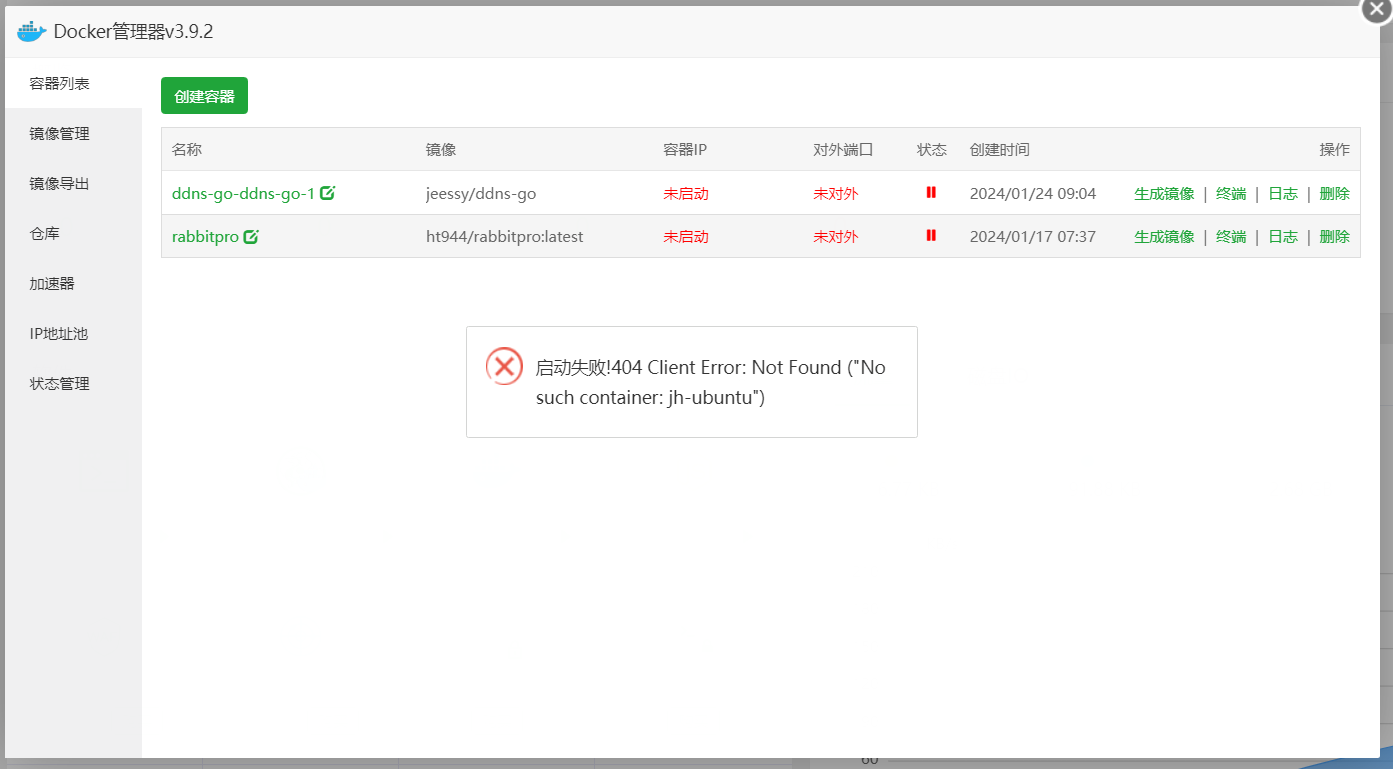Click the 状态 column header
Viewport: 1393px width, 769px height.
point(932,149)
